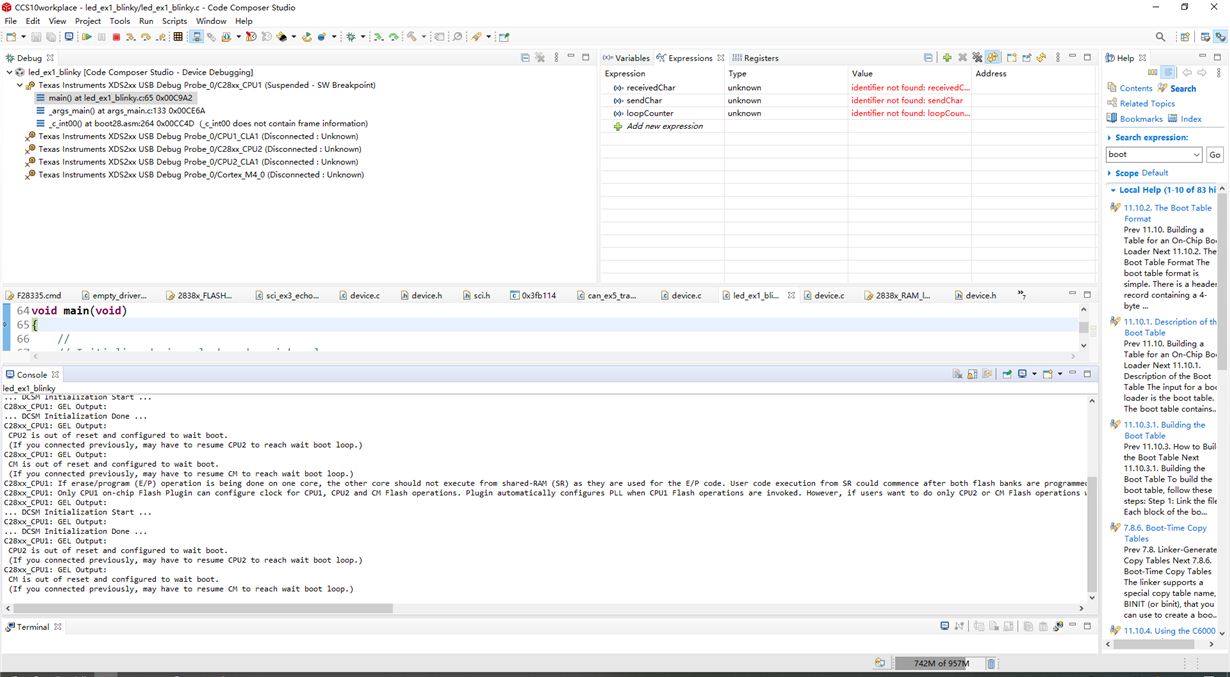Click the View Menu icon in Debug view

pos(555,58)
